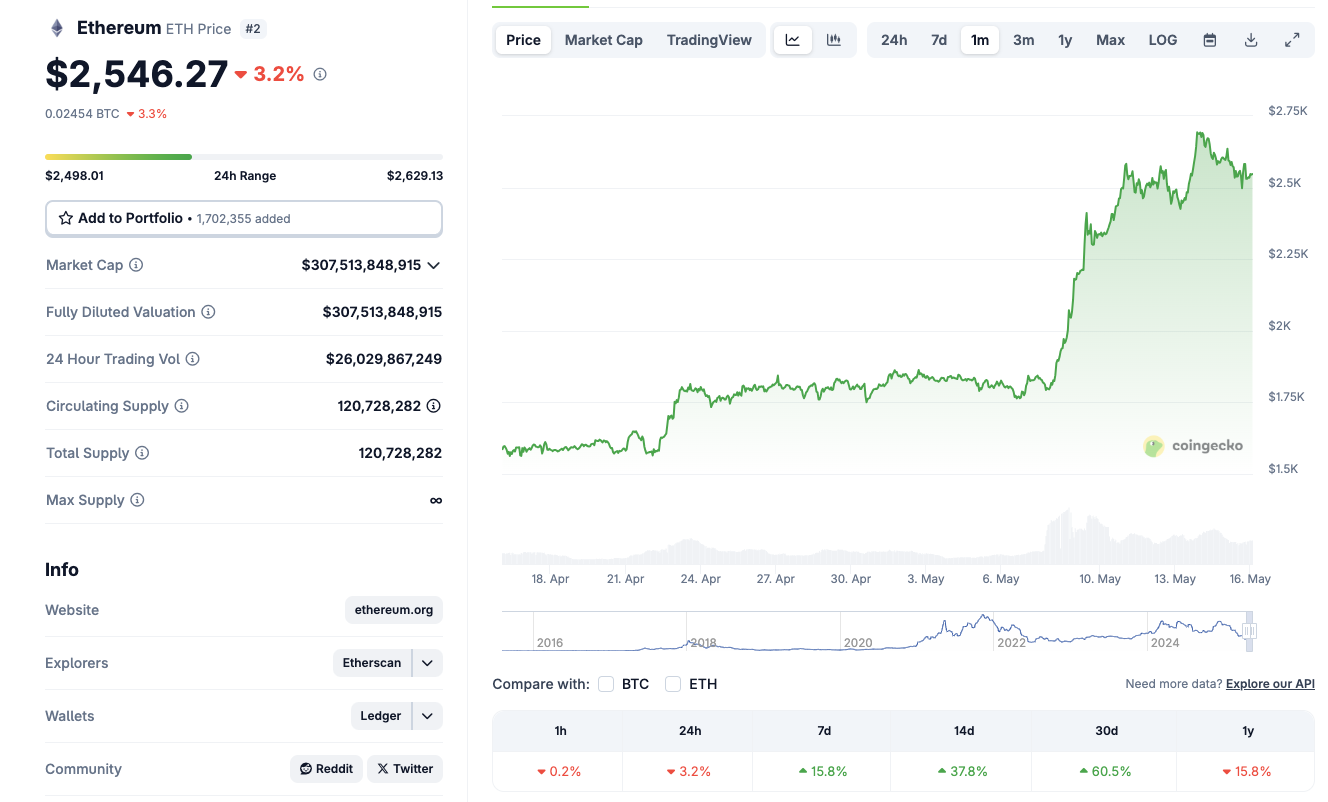This screenshot has height=802, width=1328.
Task: Select the 1m time range
Action: point(980,40)
